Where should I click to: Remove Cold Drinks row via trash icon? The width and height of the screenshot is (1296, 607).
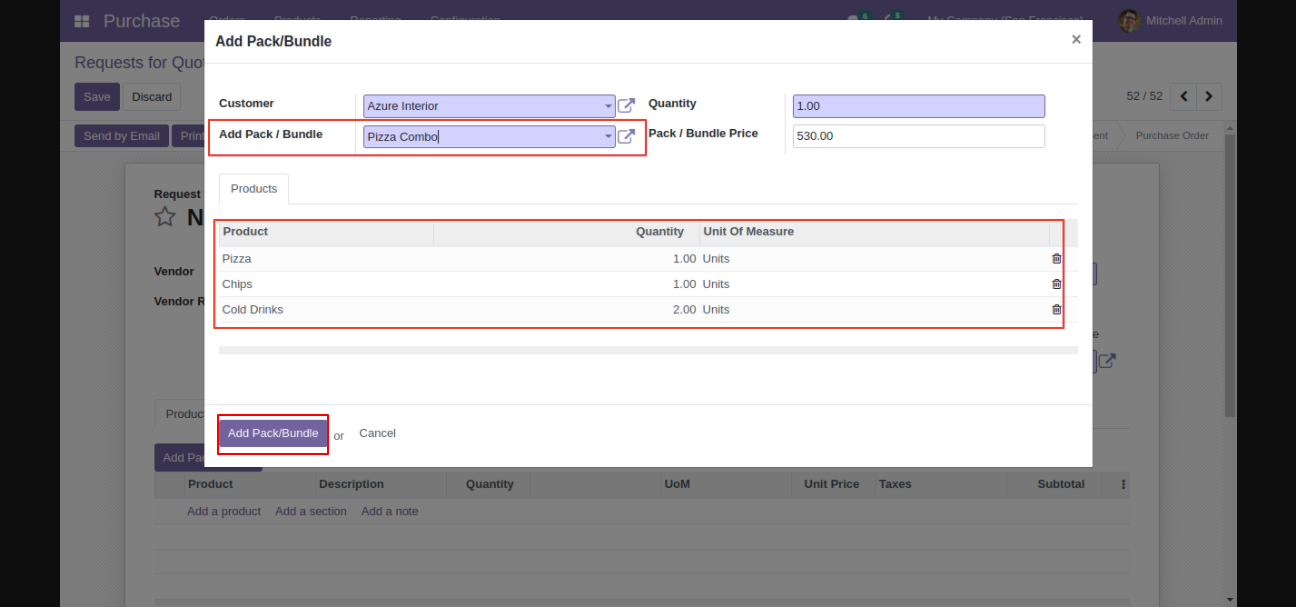(1056, 309)
